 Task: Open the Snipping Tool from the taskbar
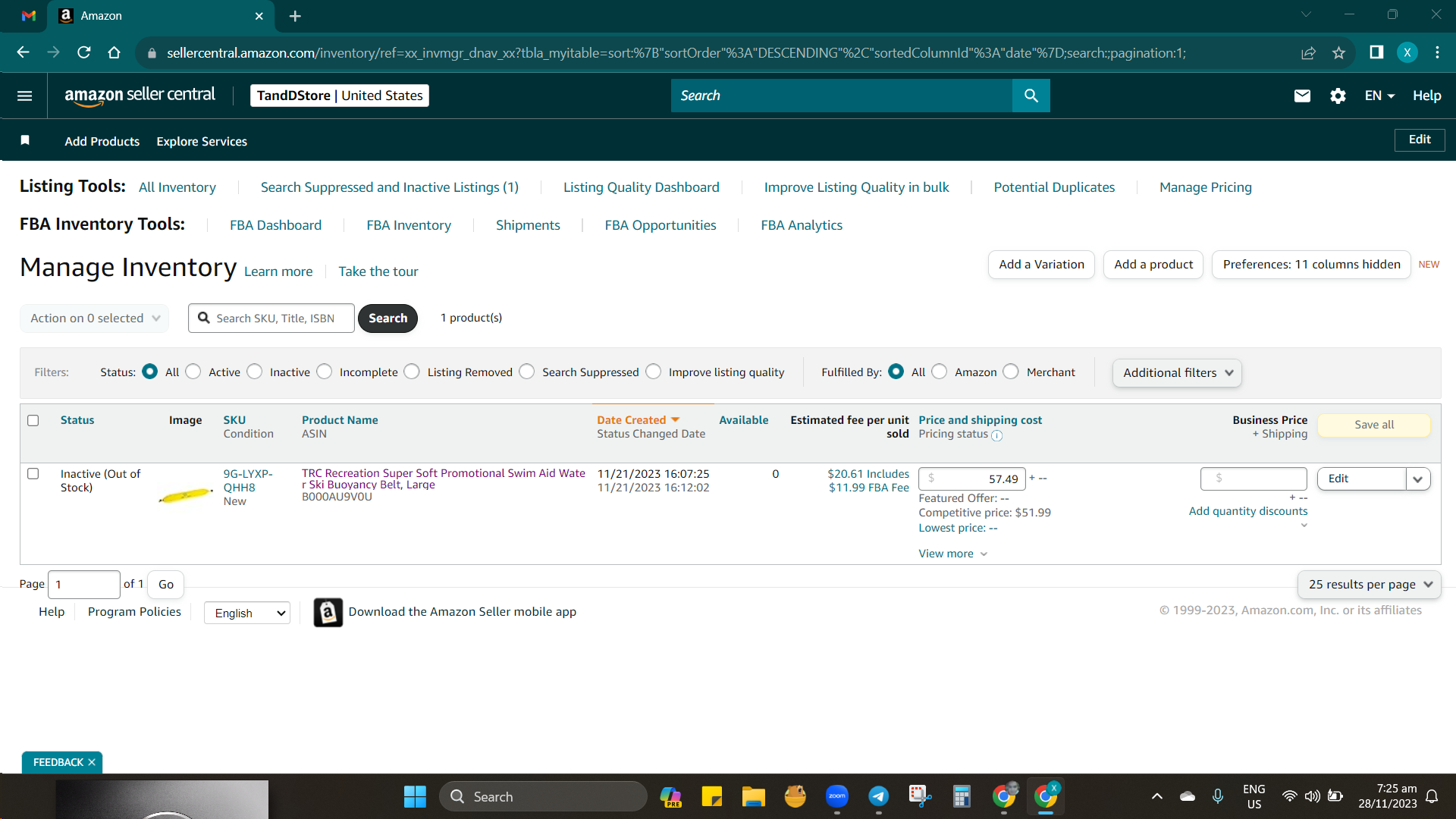tap(920, 796)
